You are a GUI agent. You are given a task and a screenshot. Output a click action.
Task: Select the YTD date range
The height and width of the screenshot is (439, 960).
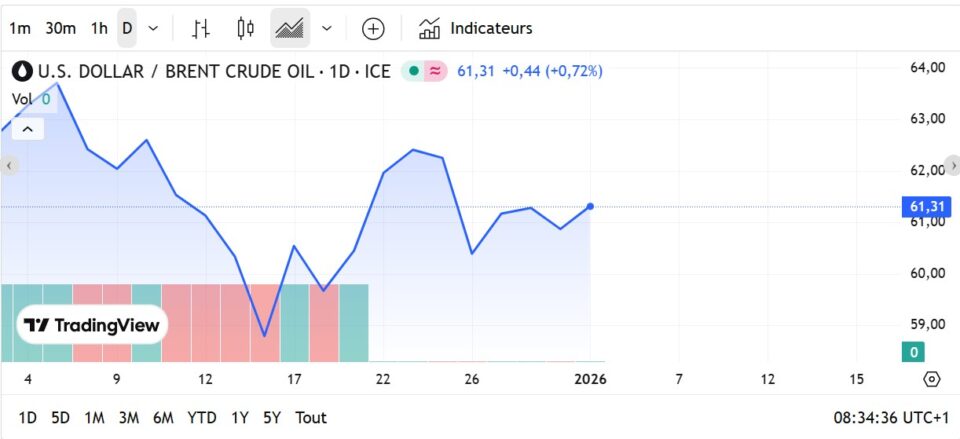coord(202,417)
